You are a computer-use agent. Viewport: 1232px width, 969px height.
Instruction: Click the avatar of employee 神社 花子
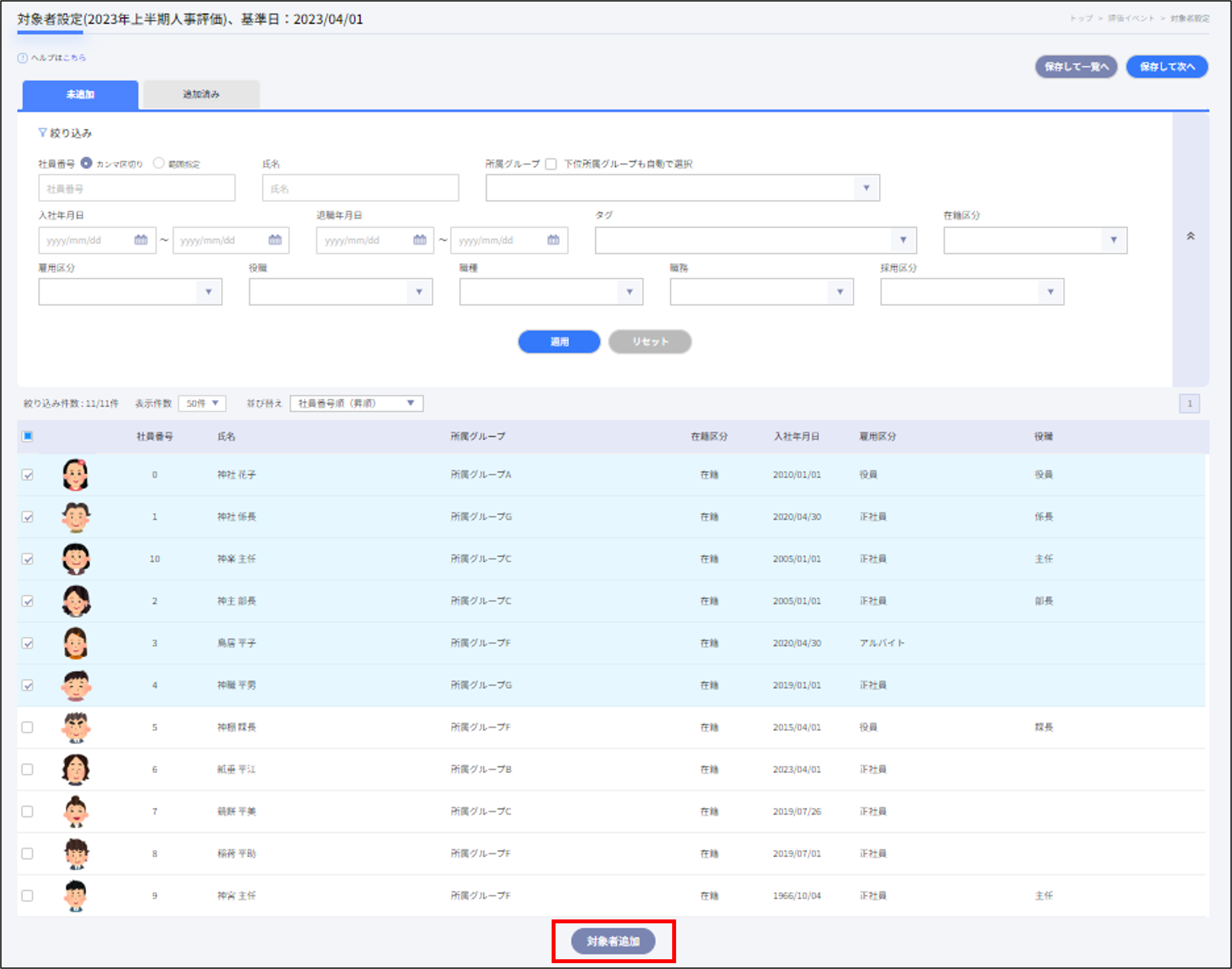coord(75,474)
